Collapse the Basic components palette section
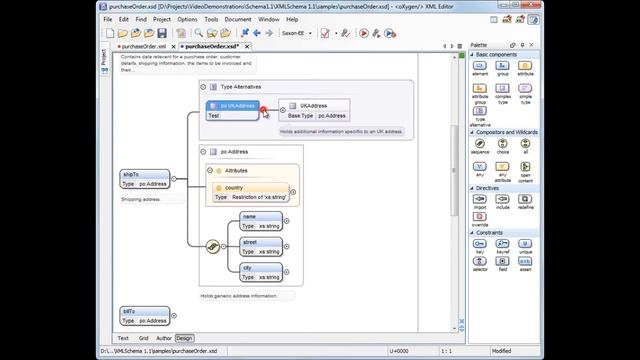Image resolution: width=640 pixels, height=360 pixels. click(x=472, y=54)
